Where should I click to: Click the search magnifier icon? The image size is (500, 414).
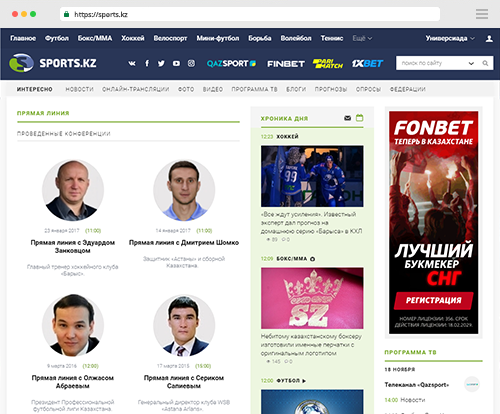(485, 63)
